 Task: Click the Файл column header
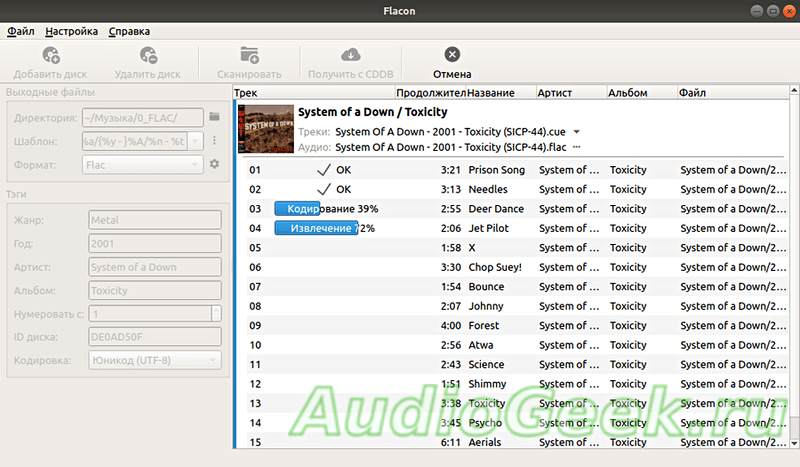point(733,92)
